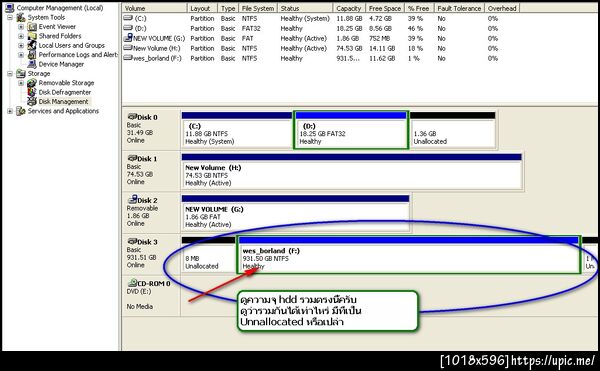This screenshot has width=600, height=371.
Task: Click the 4.72 GB free space cell
Action: click(x=380, y=18)
